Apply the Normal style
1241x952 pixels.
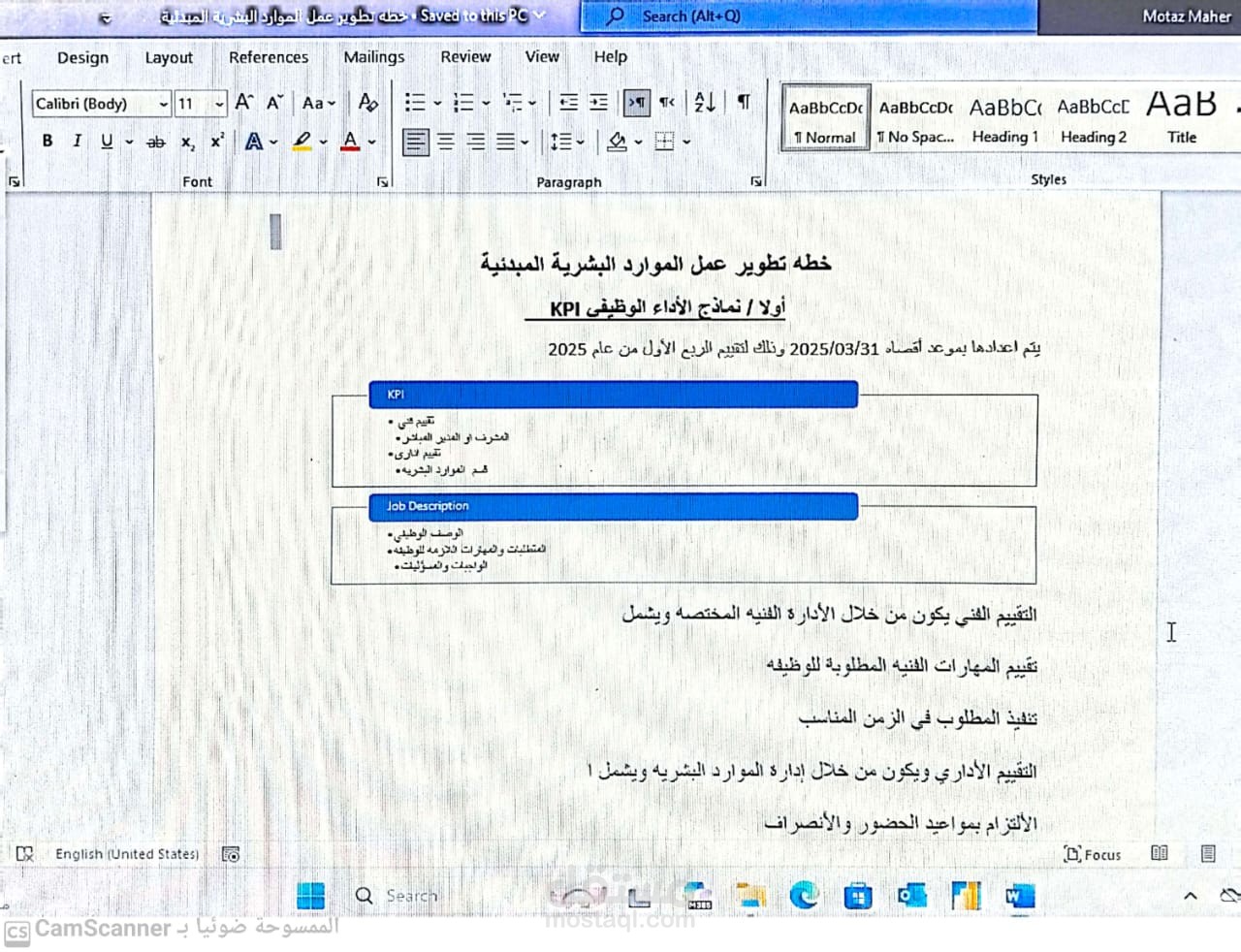pyautogui.click(x=825, y=119)
